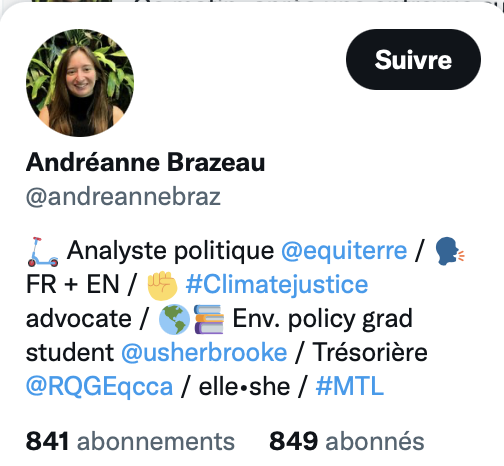Image resolution: width=504 pixels, height=466 pixels.
Task: Open the #MTL hashtag link
Action: pyautogui.click(x=350, y=386)
